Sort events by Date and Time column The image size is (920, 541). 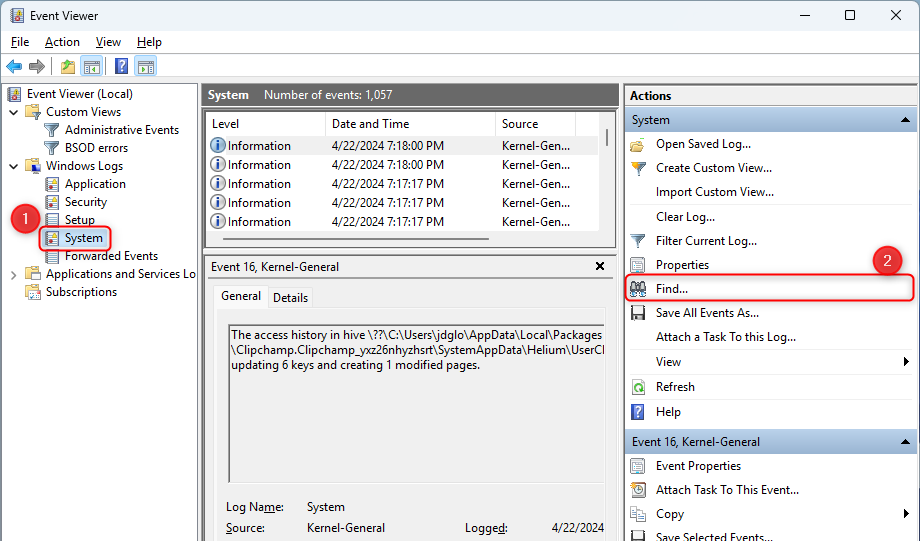410,124
